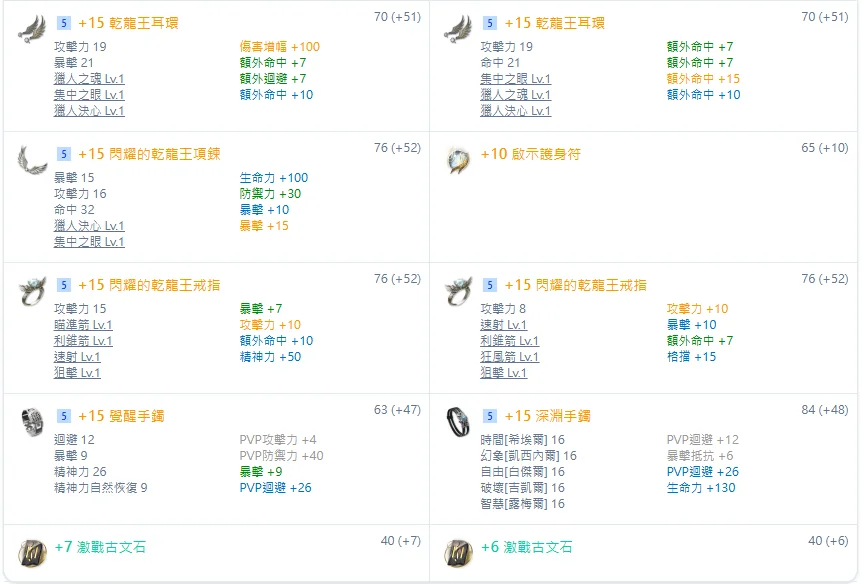Click the +15 深淵手鐲 item title
This screenshot has width=862, height=584.
click(x=548, y=416)
